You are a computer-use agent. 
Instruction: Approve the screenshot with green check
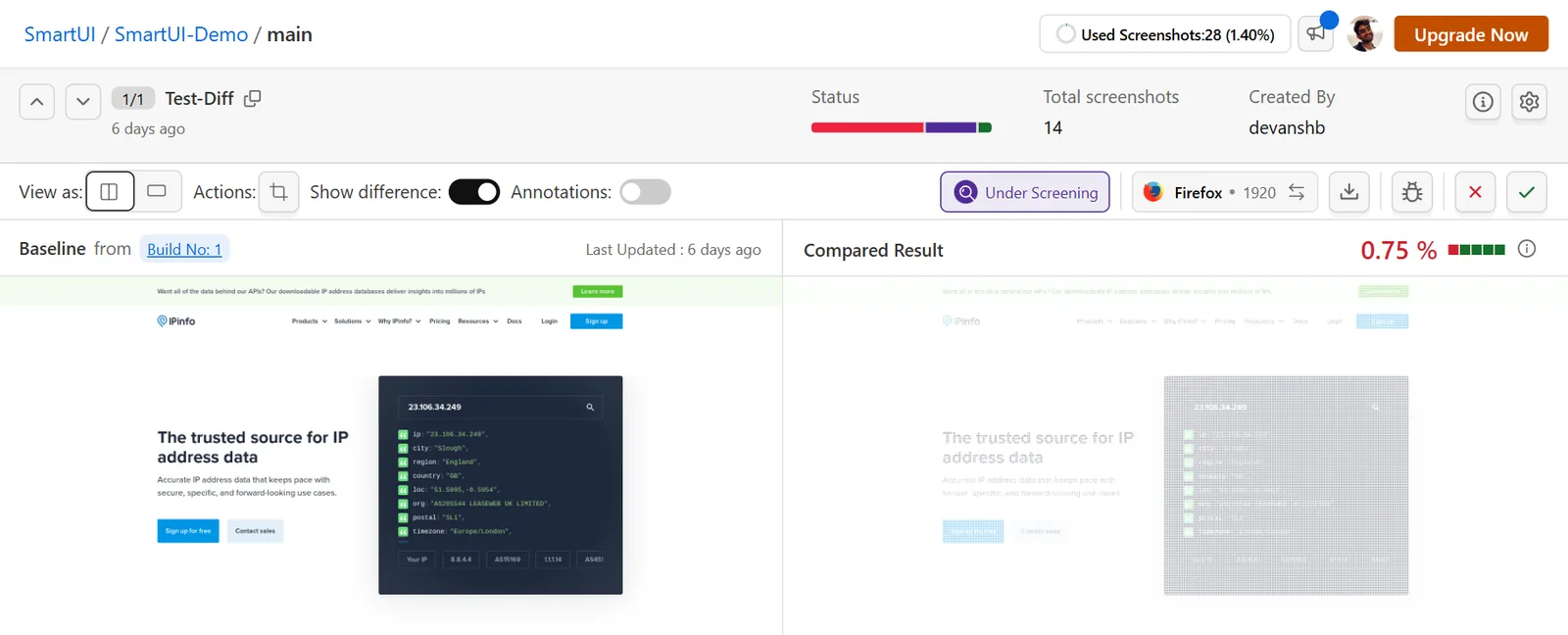point(1527,192)
